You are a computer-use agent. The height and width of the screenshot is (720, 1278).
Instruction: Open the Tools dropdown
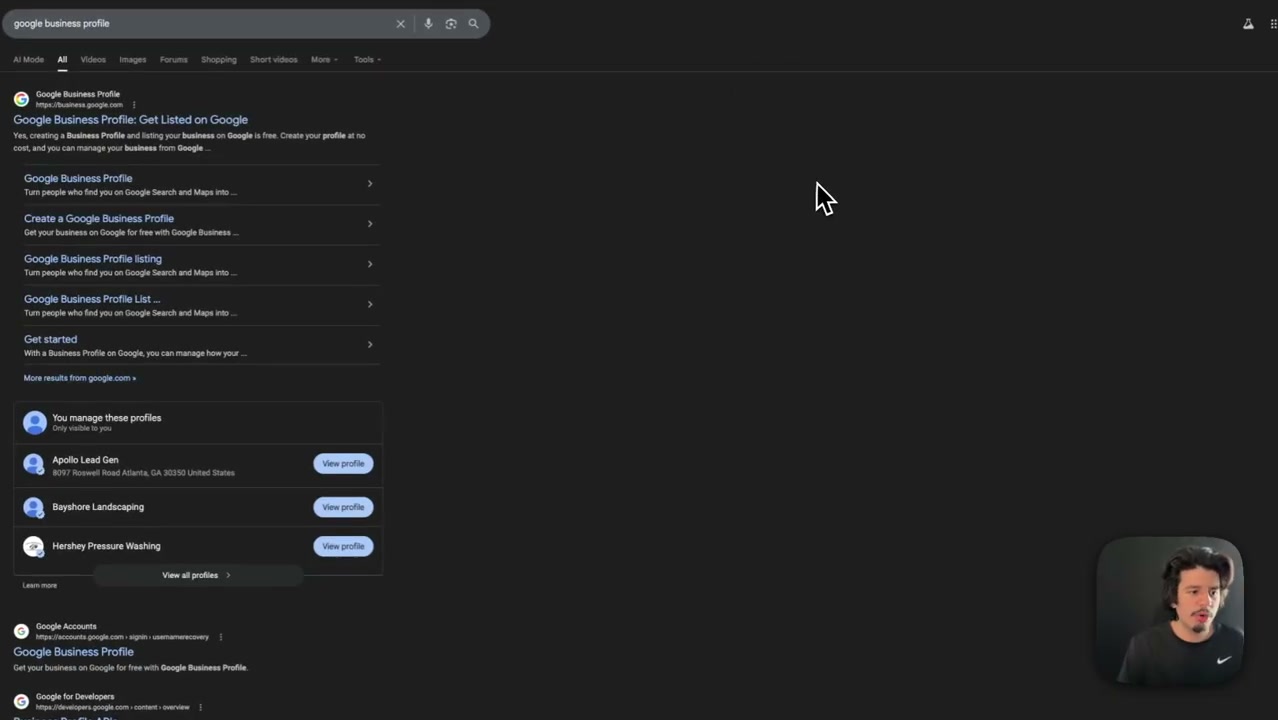tap(367, 60)
